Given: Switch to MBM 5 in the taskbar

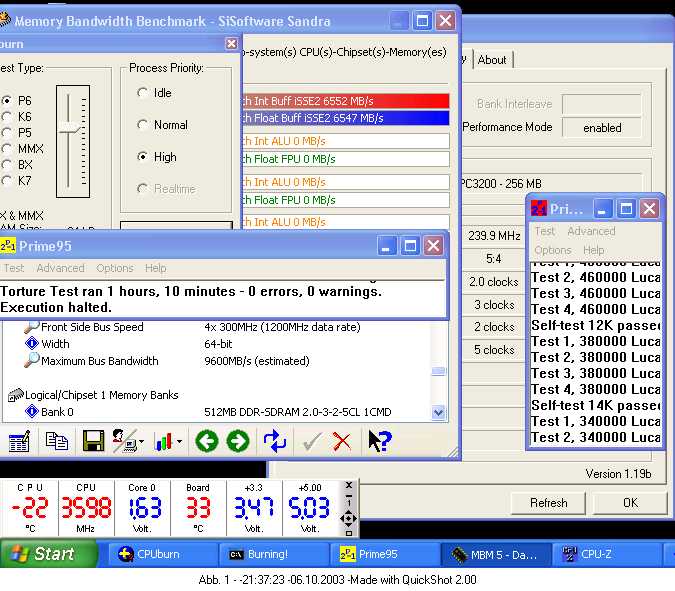Looking at the screenshot, I should click(x=496, y=554).
